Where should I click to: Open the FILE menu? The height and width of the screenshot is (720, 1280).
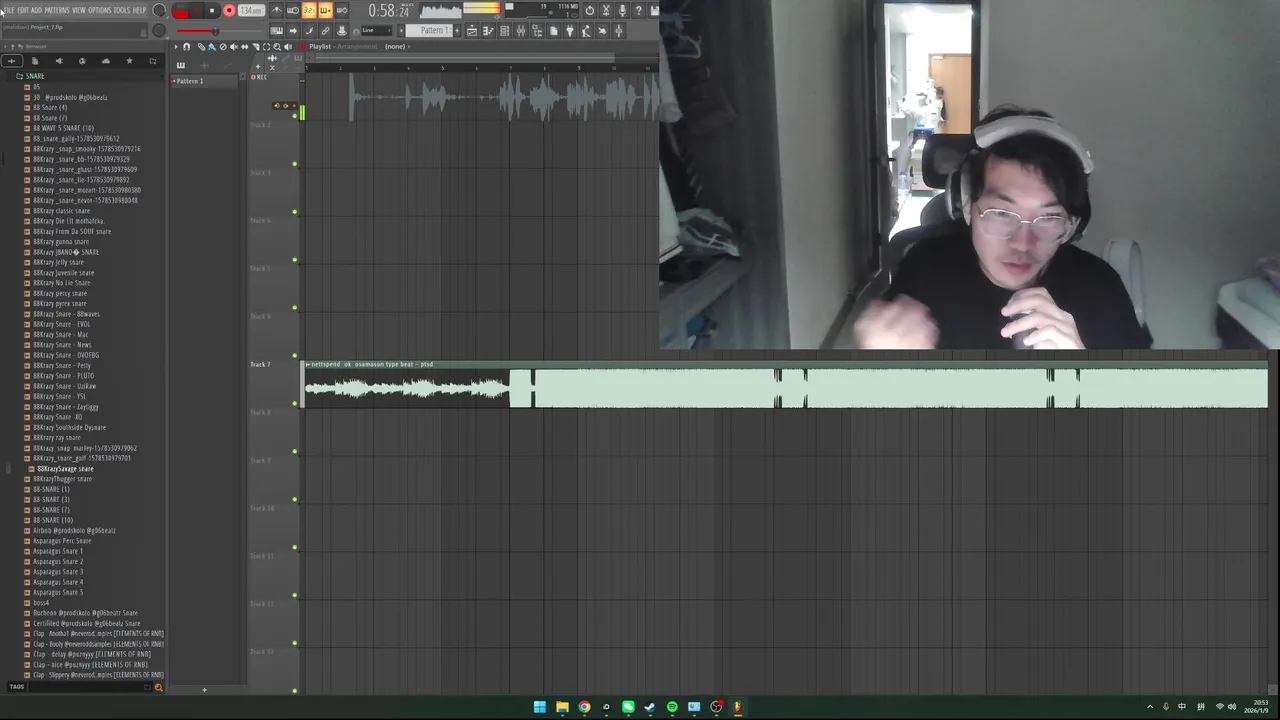9,10
